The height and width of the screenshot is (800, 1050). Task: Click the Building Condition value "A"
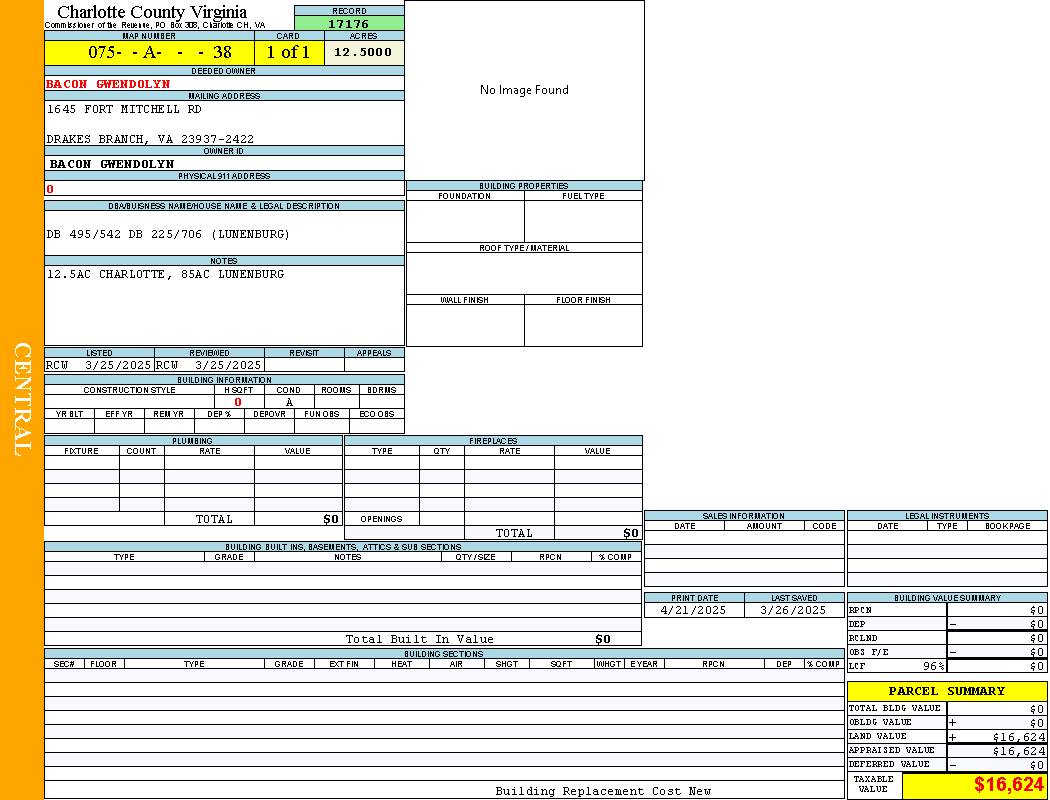click(x=289, y=402)
